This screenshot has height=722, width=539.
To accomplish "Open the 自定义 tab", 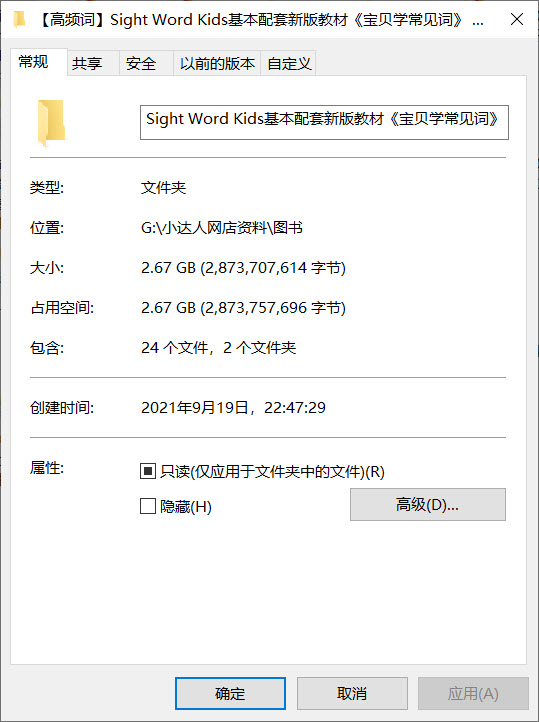I will tap(288, 64).
